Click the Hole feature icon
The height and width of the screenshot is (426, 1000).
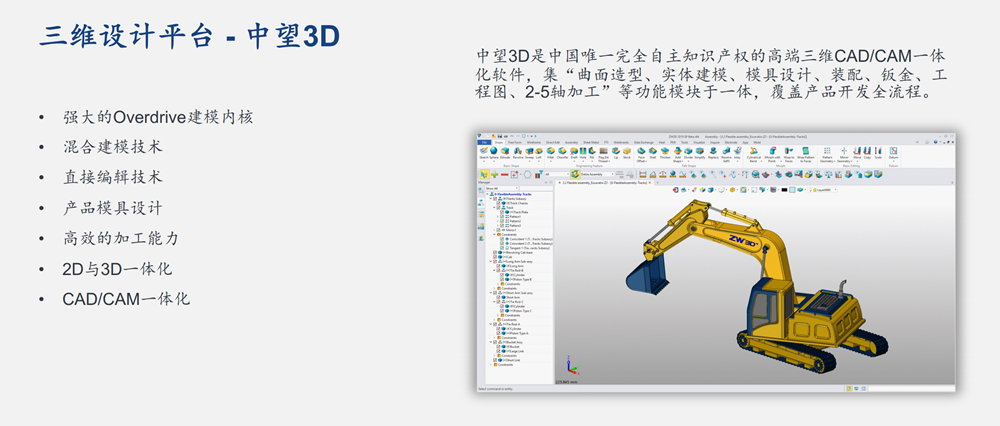(583, 152)
